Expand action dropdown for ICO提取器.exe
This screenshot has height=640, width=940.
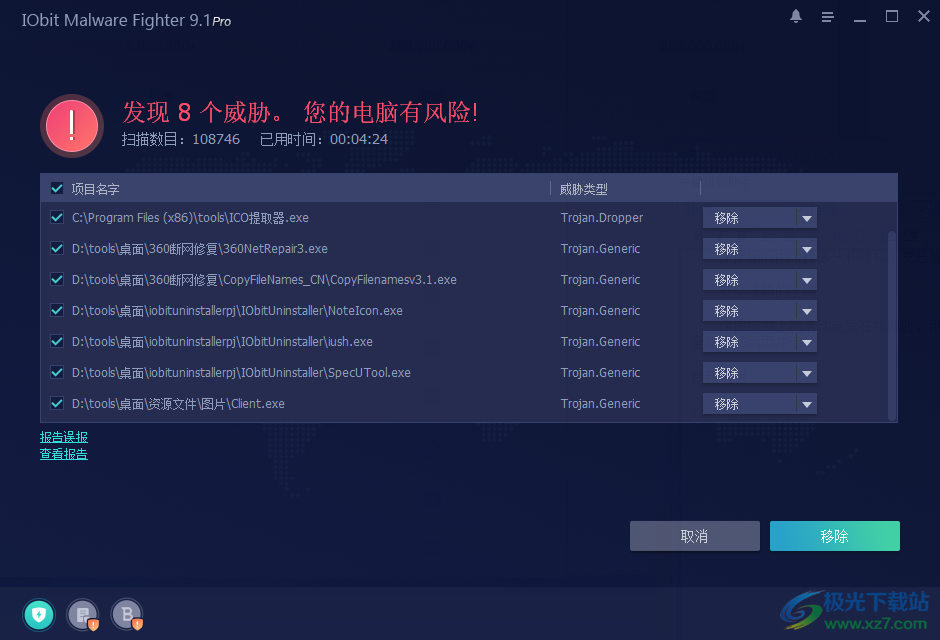806,218
